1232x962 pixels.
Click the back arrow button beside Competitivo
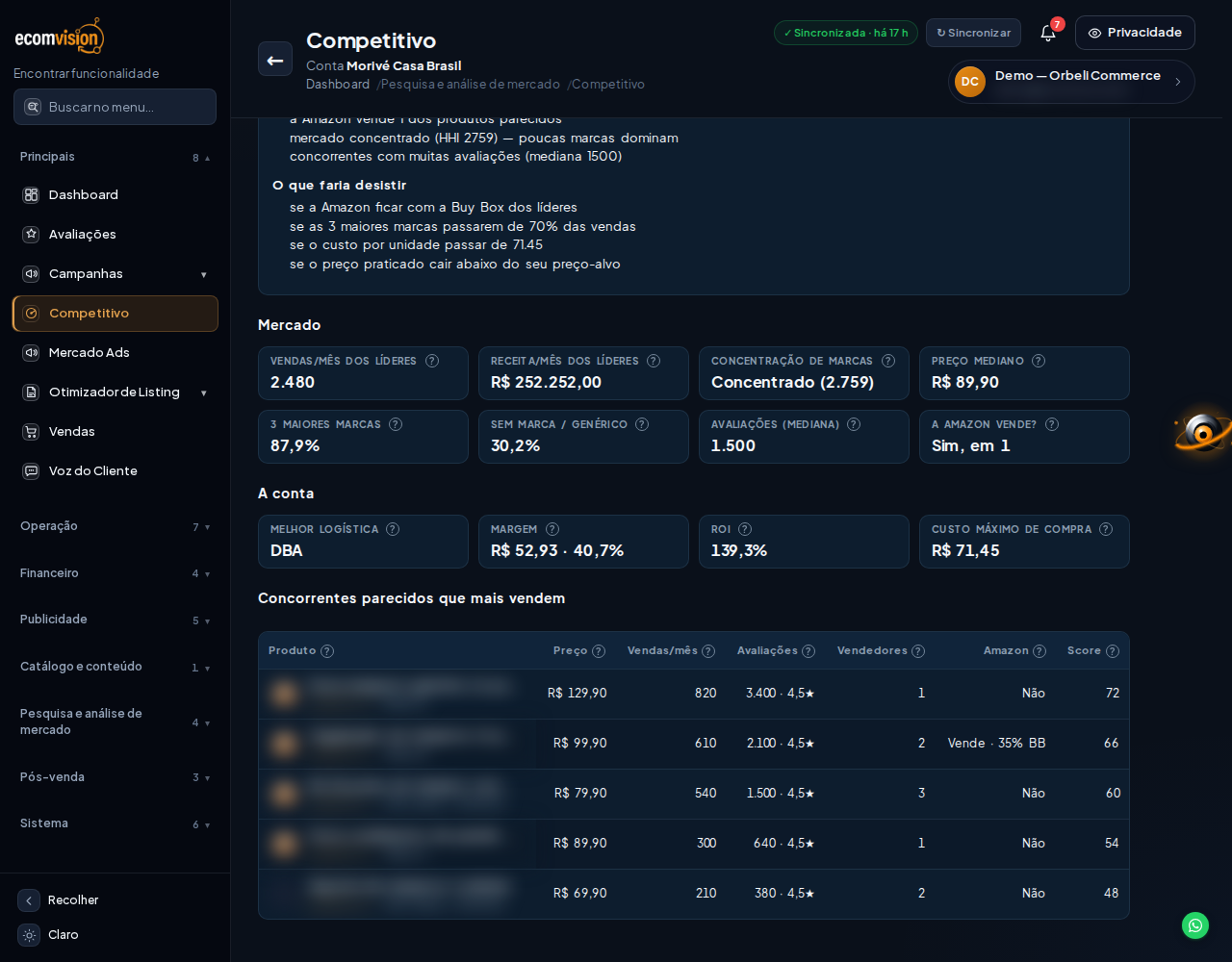coord(275,59)
